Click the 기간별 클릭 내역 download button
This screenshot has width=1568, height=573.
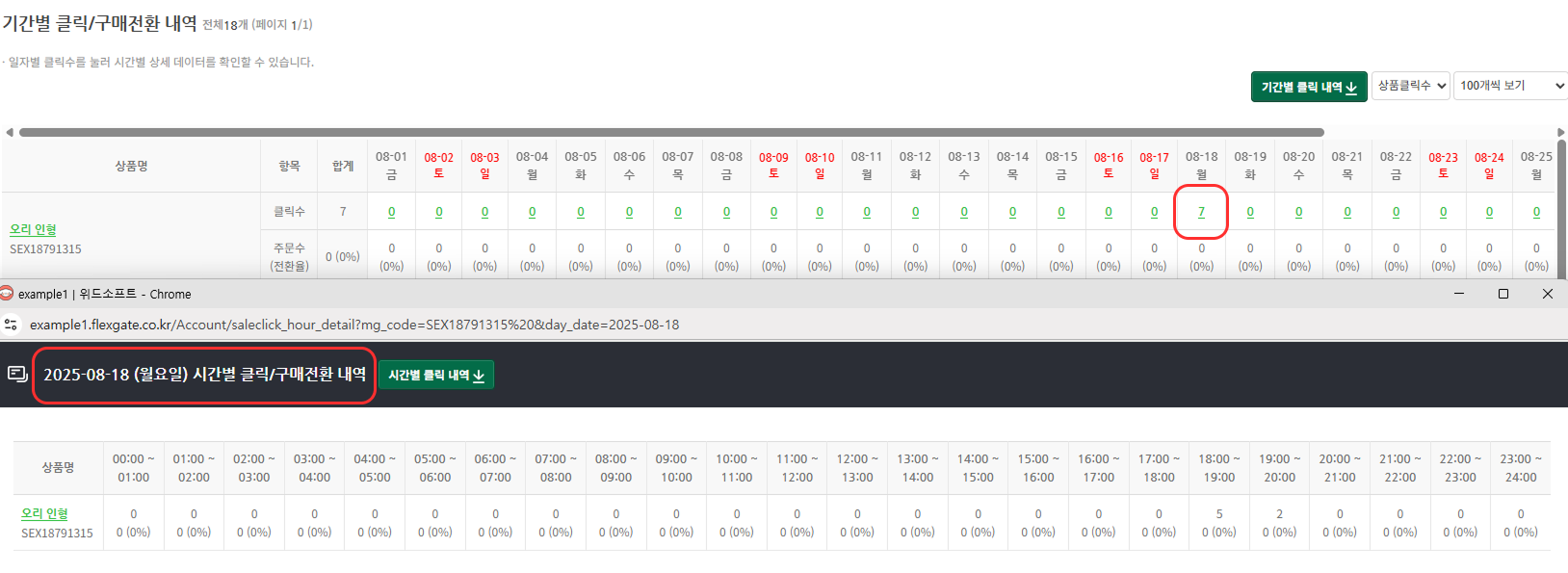1309,87
